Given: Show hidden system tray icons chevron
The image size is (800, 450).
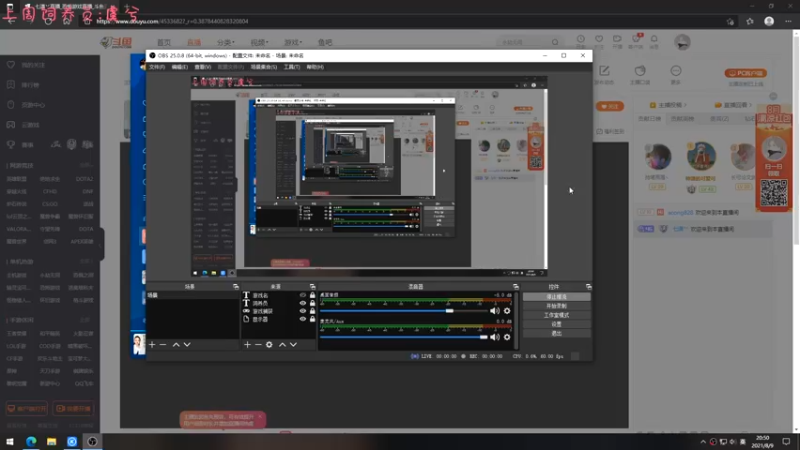Looking at the screenshot, I should tap(703, 442).
